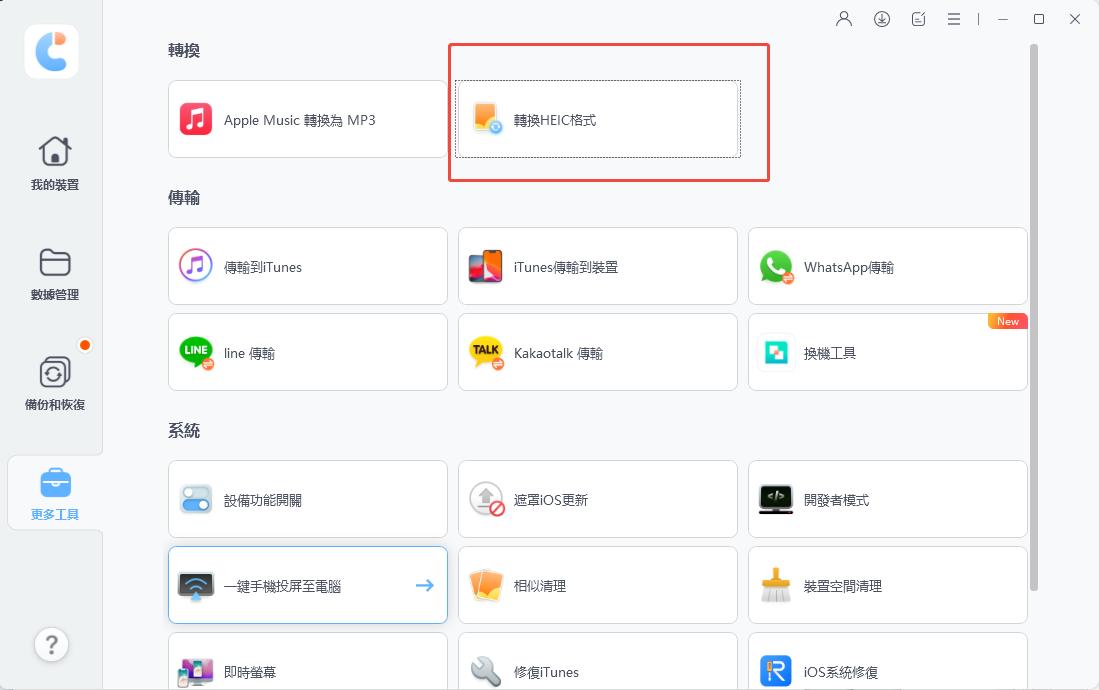This screenshot has width=1099, height=690.
Task: Click the yellow Kakaotalk TALK icon
Action: [x=486, y=353]
